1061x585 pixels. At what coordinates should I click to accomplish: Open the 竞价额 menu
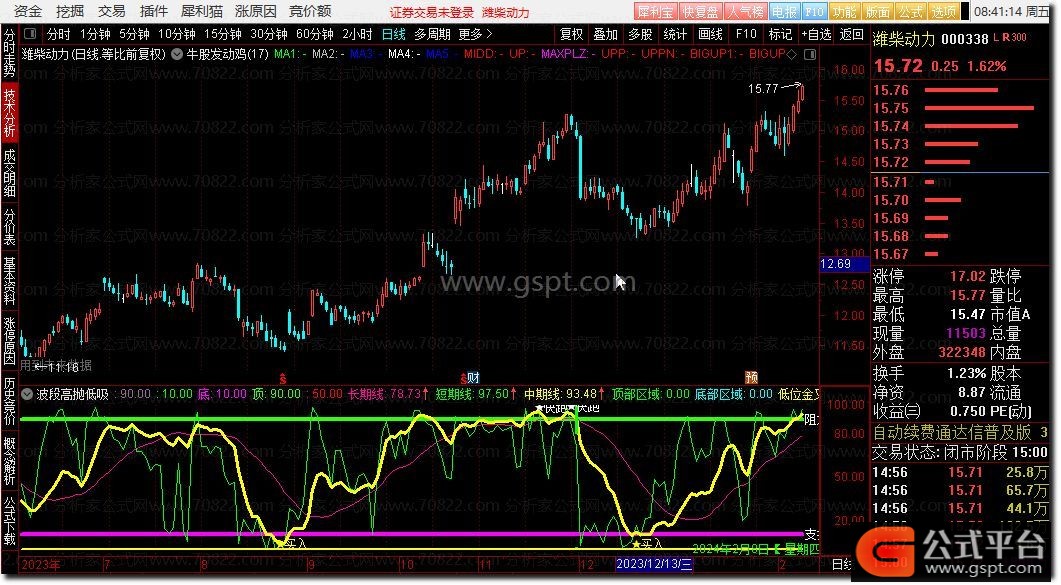(310, 11)
